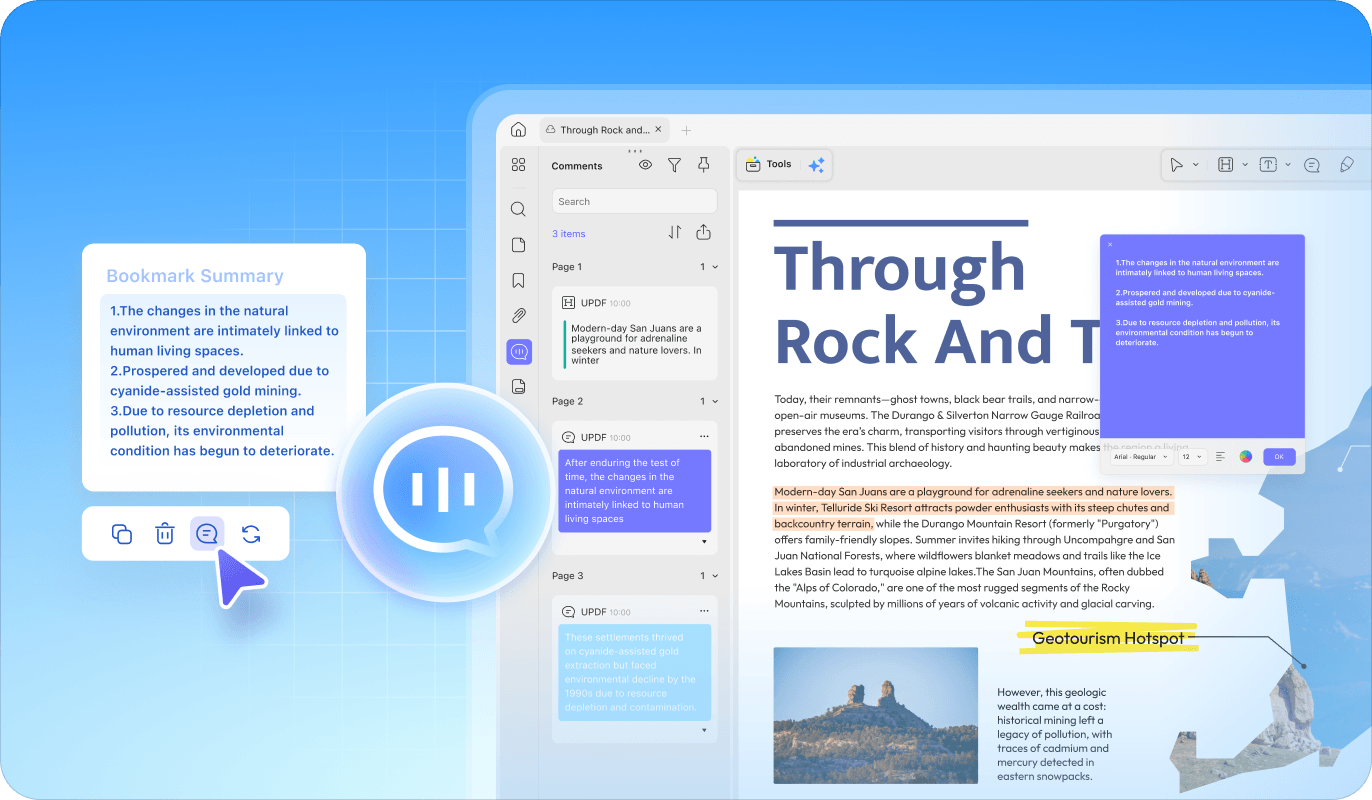1372x800 pixels.
Task: Click the sort comments icon
Action: (x=675, y=232)
